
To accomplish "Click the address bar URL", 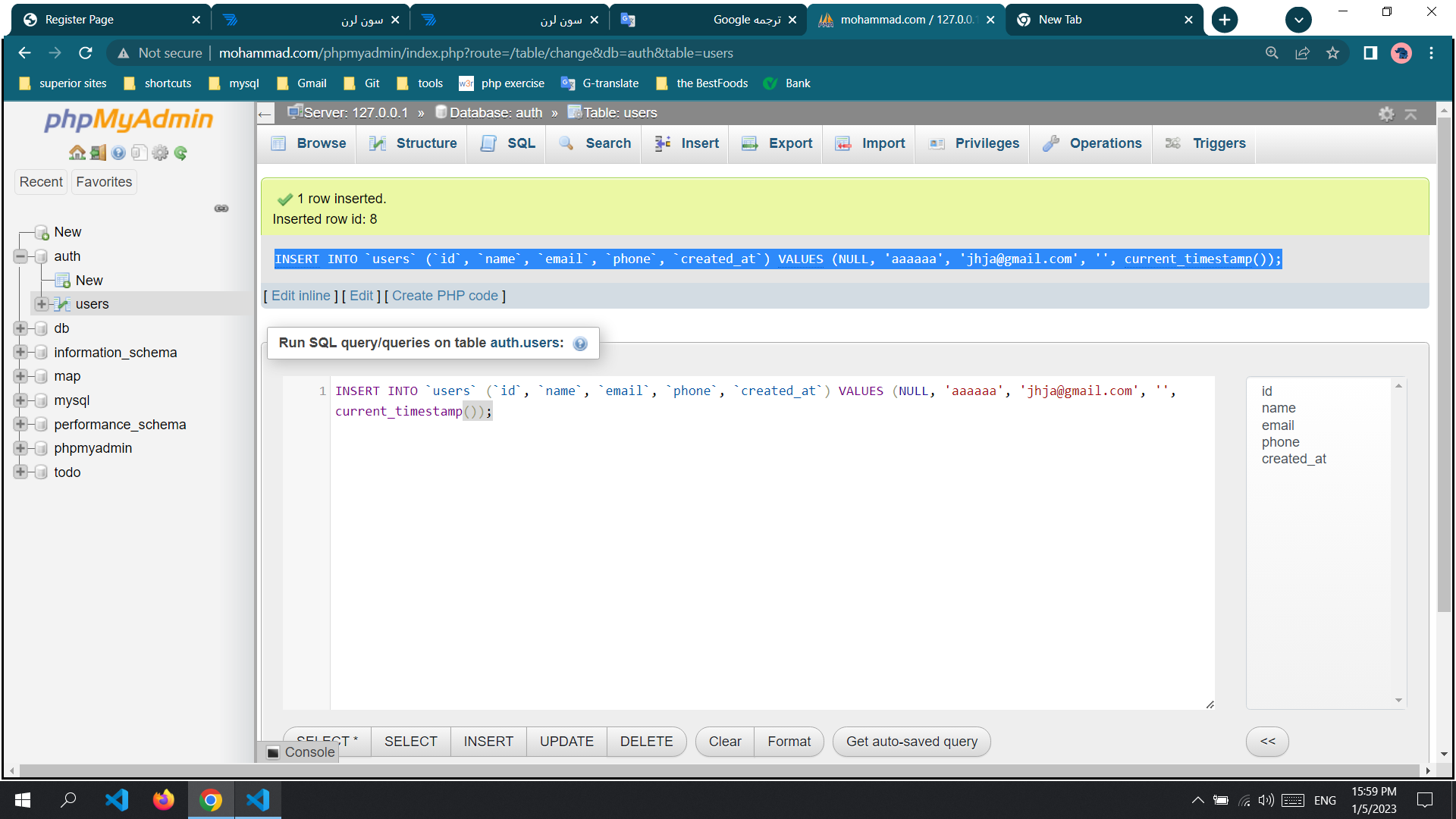I will tap(475, 53).
